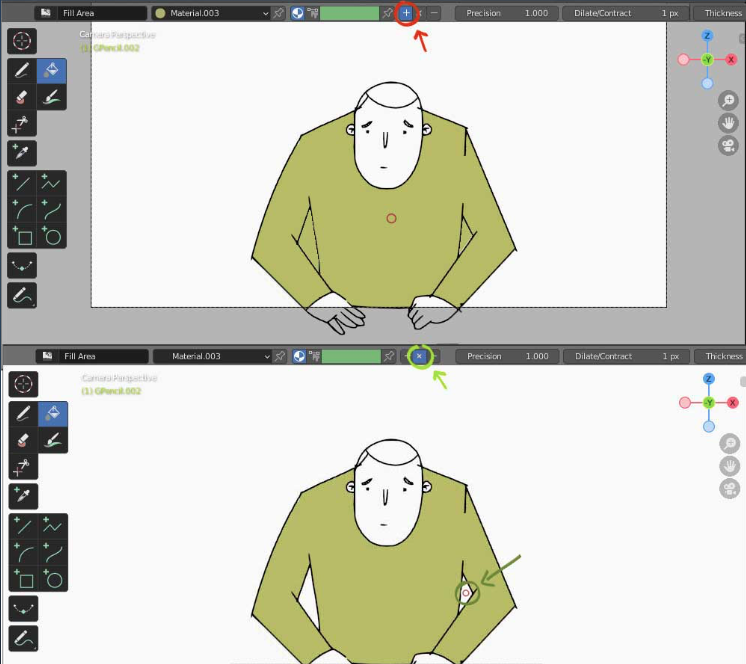Toggle camera view icon in top viewport
Screen dimensions: 746x664
[728, 146]
